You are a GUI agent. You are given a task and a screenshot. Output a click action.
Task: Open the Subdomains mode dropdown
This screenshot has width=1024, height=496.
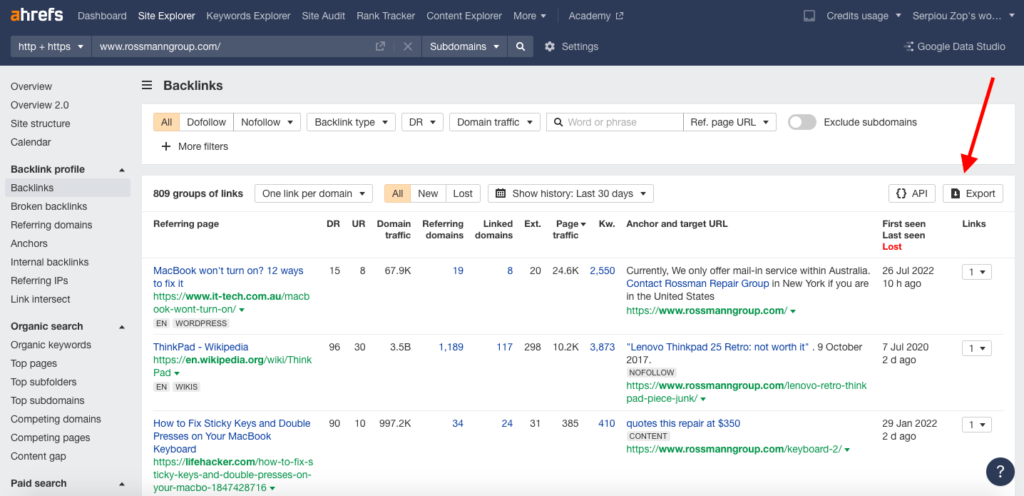pos(464,47)
